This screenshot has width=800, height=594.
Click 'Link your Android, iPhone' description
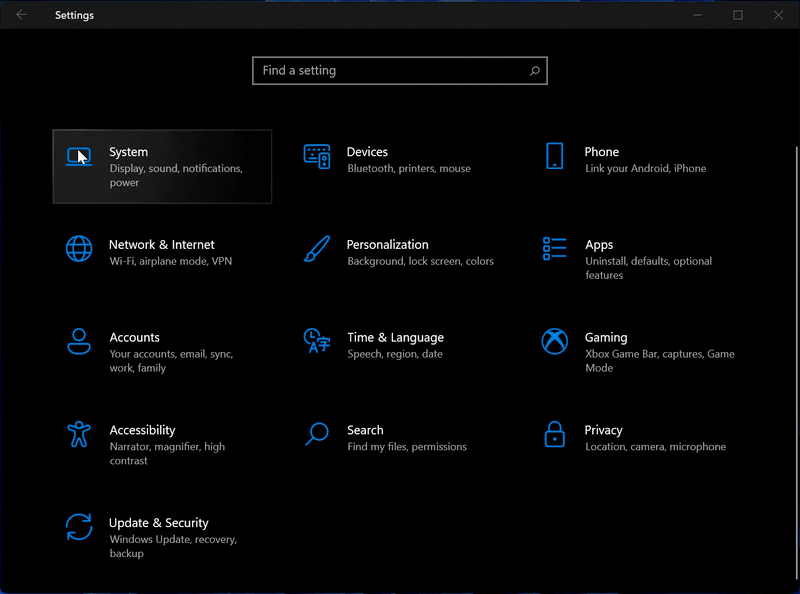tap(645, 169)
